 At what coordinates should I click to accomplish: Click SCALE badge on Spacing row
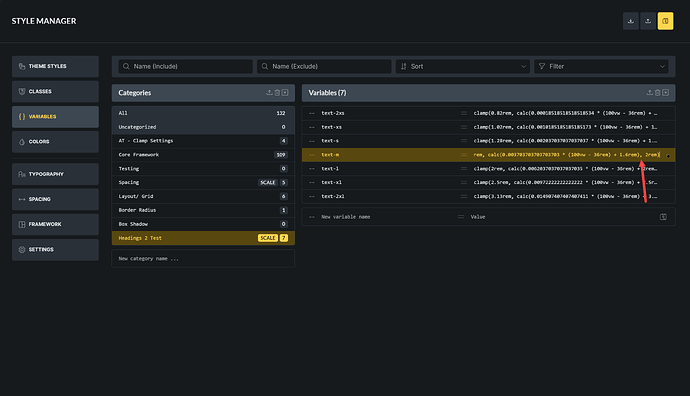coord(268,183)
